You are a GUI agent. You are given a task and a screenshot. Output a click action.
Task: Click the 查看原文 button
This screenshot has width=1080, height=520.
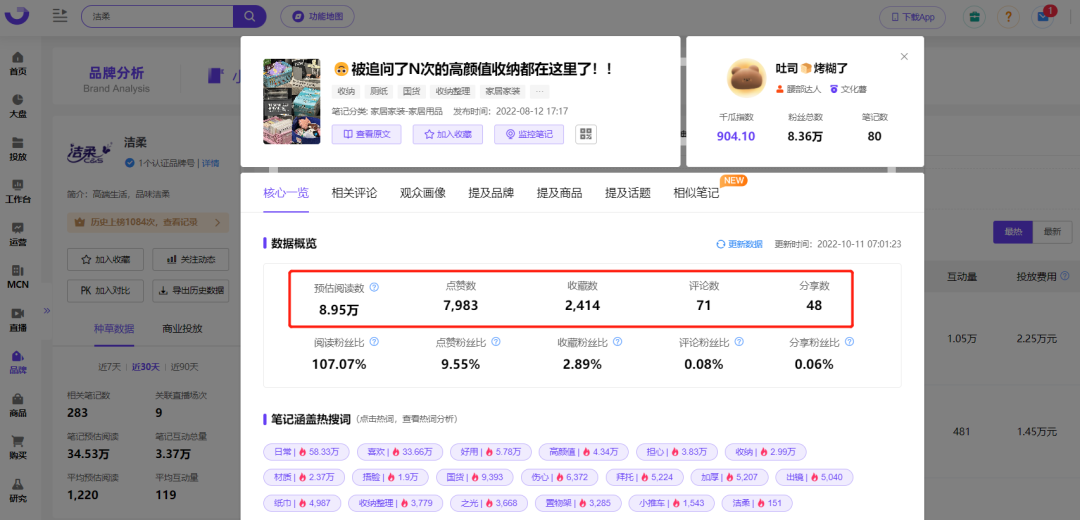pyautogui.click(x=367, y=134)
